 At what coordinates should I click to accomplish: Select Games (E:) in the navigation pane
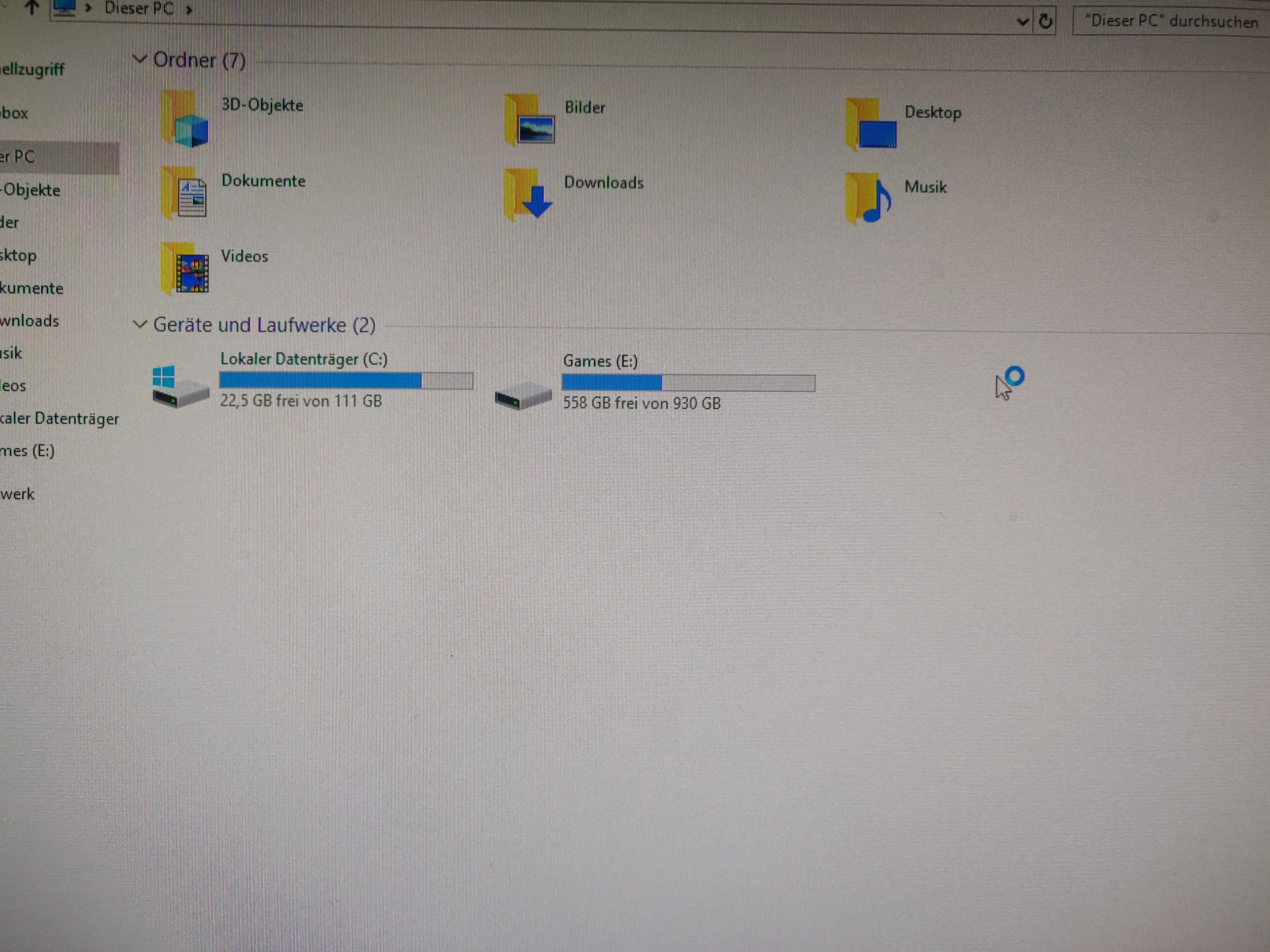click(x=27, y=451)
